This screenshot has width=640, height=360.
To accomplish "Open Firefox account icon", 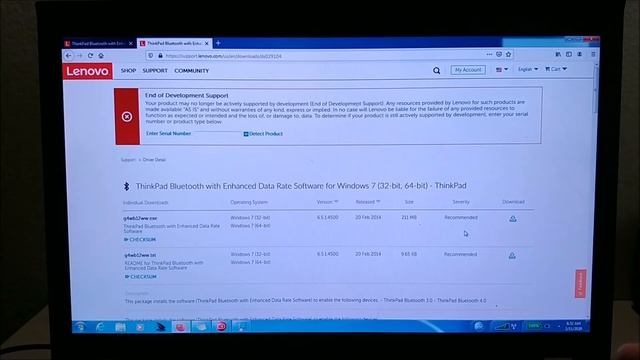I will click(x=580, y=54).
